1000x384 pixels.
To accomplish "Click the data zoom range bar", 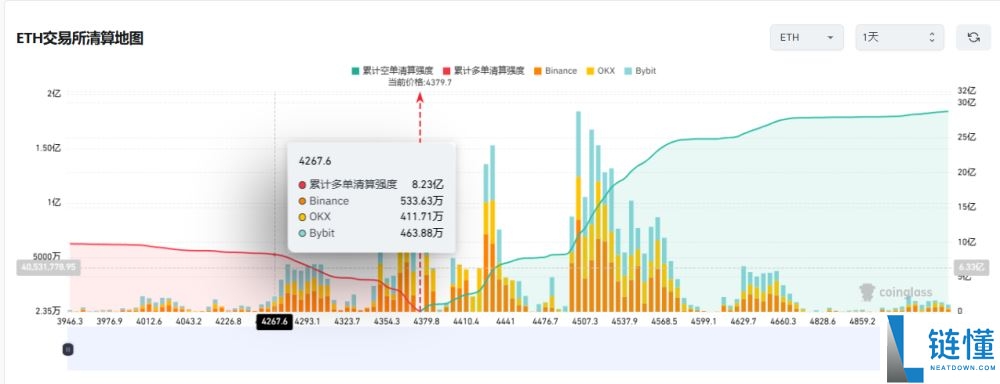I will 474,349.
